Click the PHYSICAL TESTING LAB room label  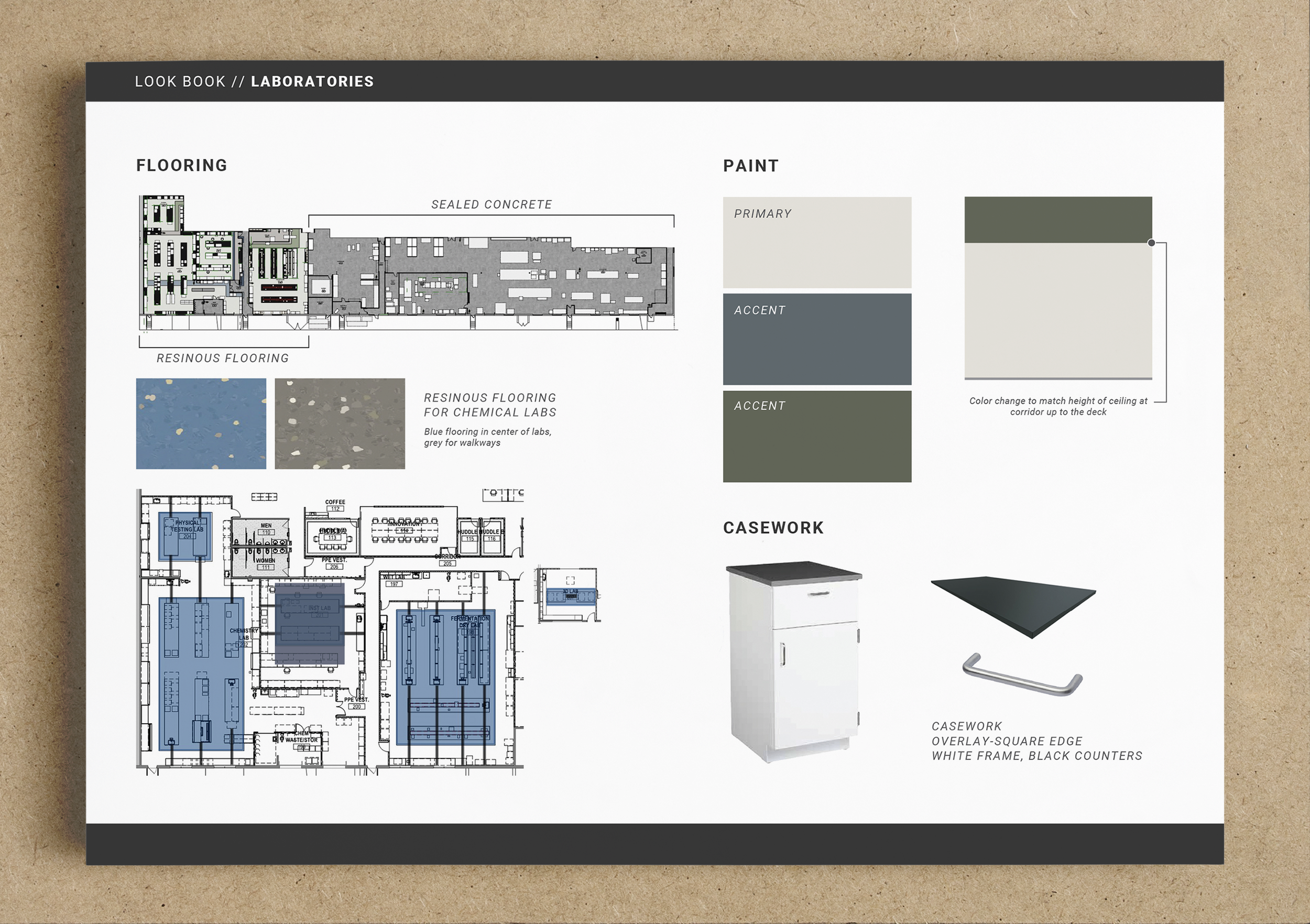tap(187, 529)
